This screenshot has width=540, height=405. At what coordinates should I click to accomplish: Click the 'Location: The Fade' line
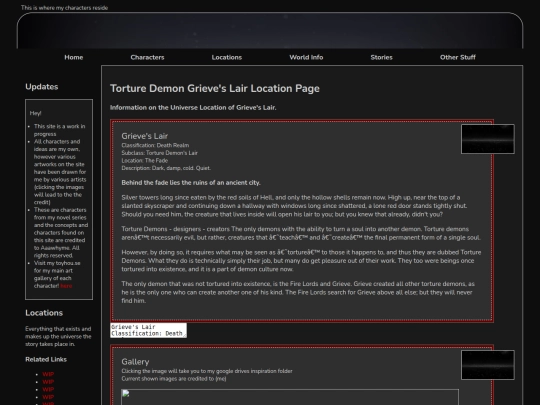pos(145,160)
